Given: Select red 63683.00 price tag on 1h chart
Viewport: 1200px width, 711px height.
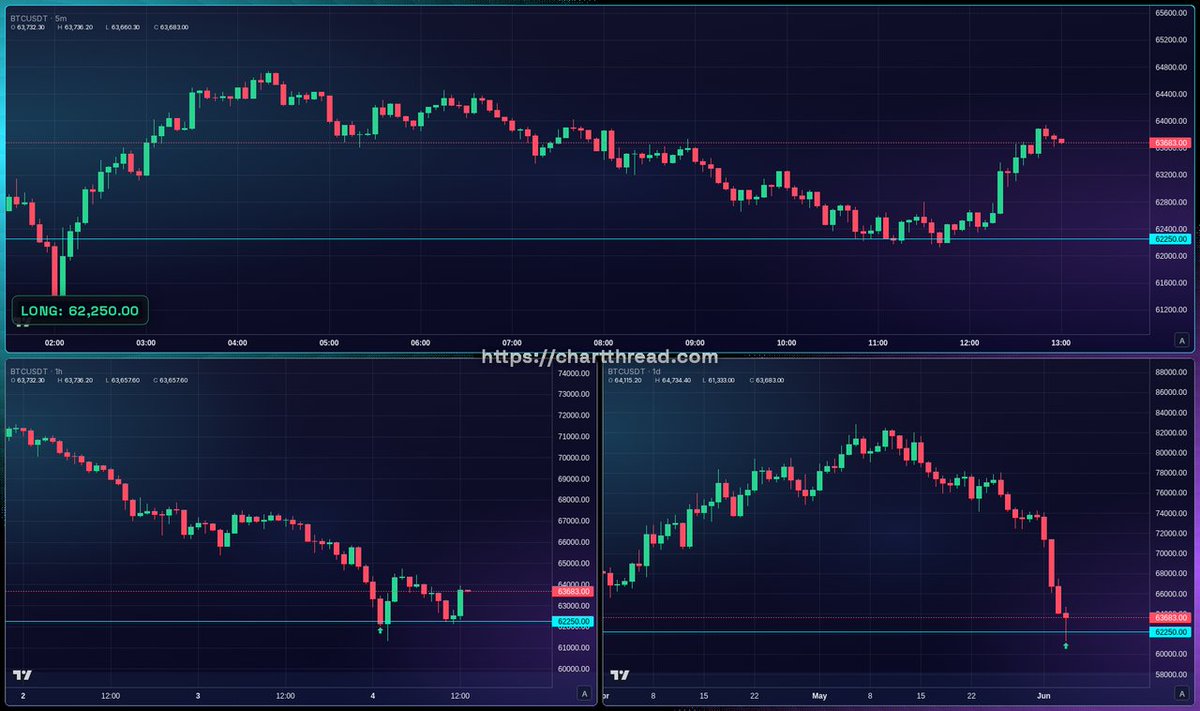Looking at the screenshot, I should coord(572,592).
